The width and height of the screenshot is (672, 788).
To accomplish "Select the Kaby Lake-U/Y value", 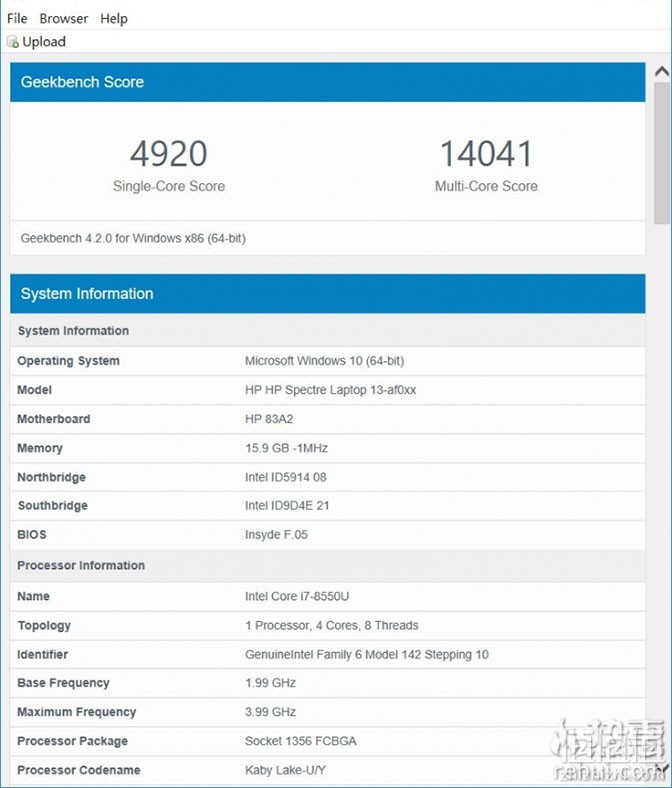I will [x=285, y=770].
